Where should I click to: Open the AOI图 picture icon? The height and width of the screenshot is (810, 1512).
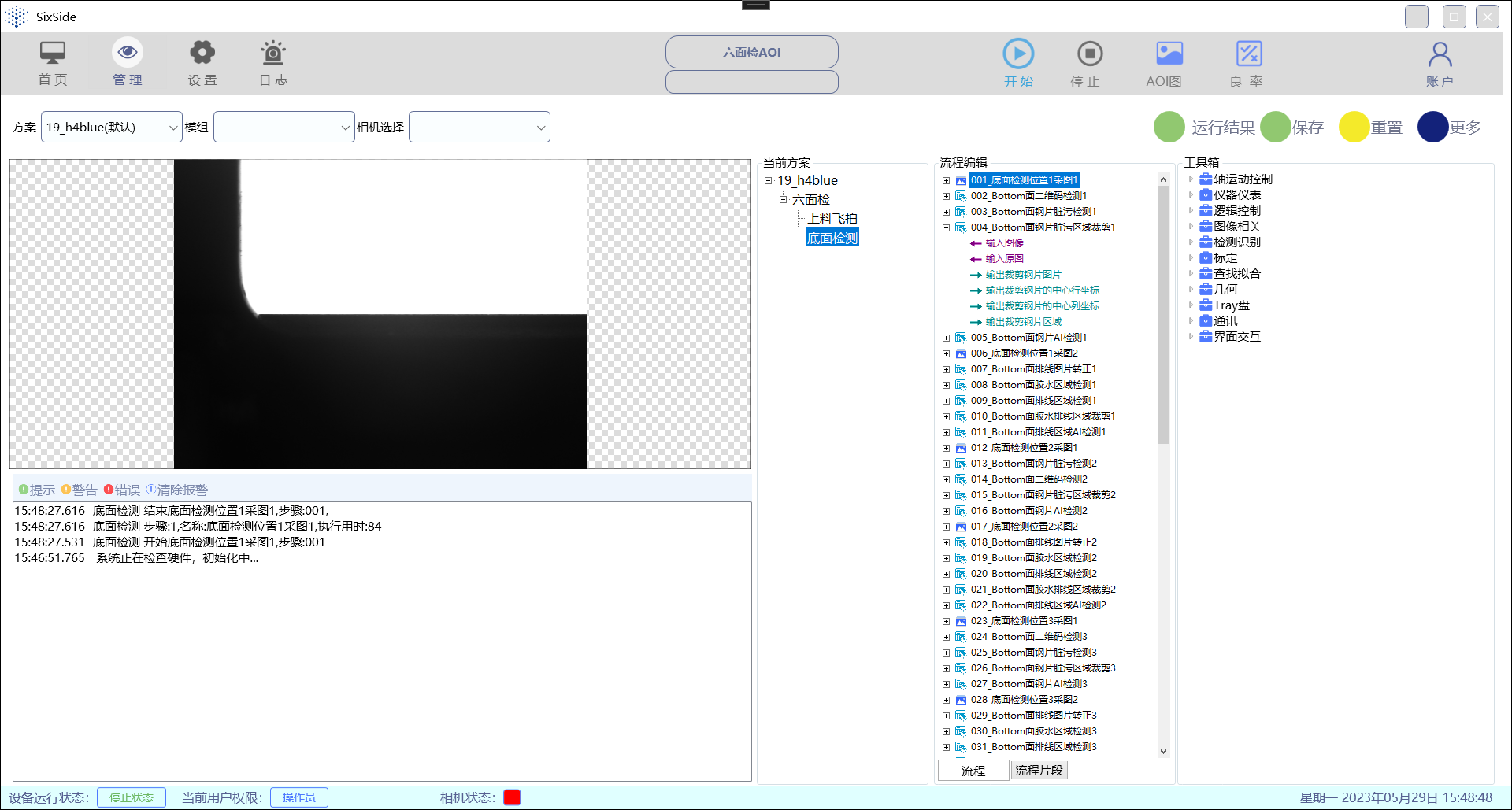click(1169, 54)
